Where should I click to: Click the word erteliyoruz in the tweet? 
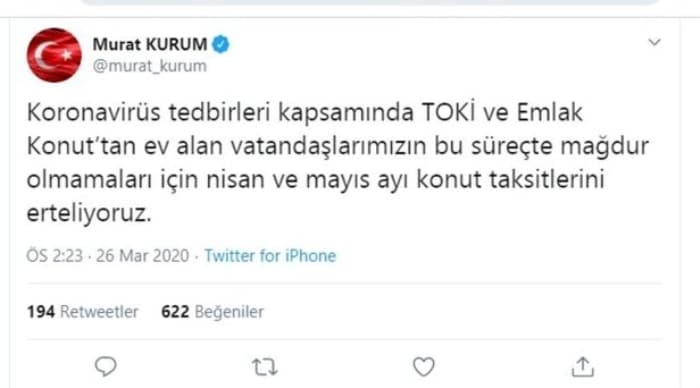tap(89, 213)
